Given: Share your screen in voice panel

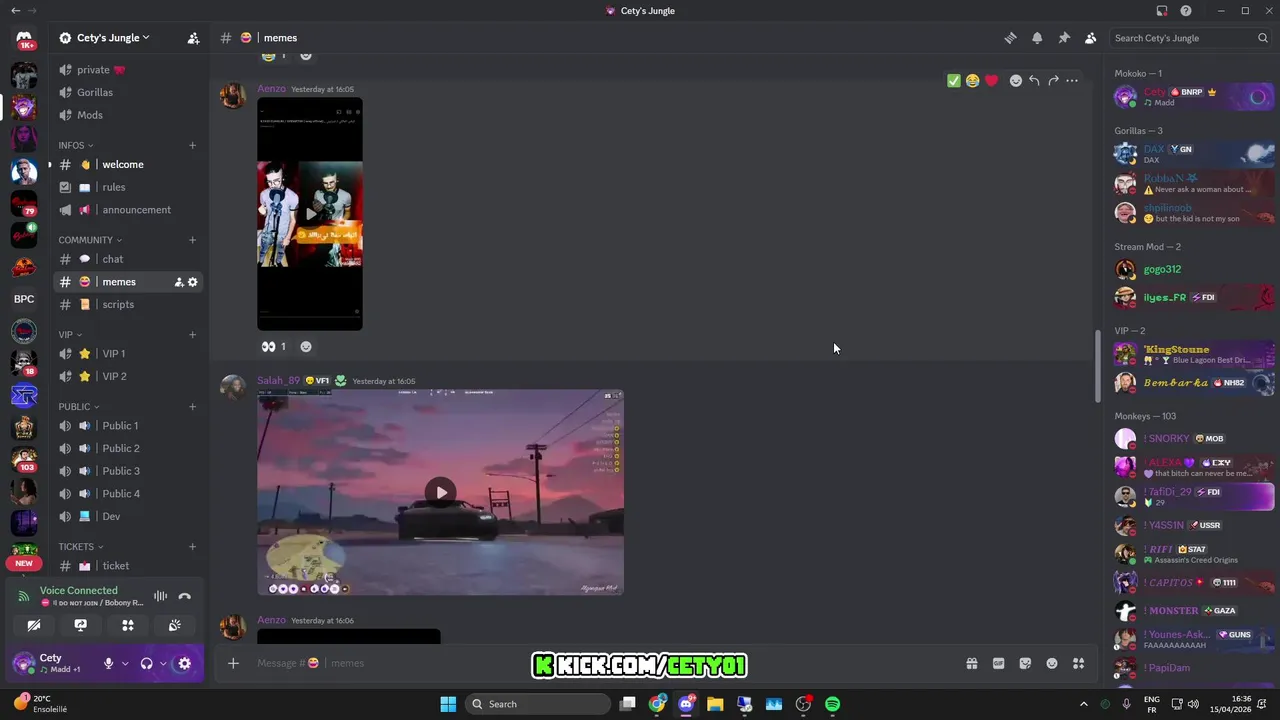Looking at the screenshot, I should (x=81, y=625).
